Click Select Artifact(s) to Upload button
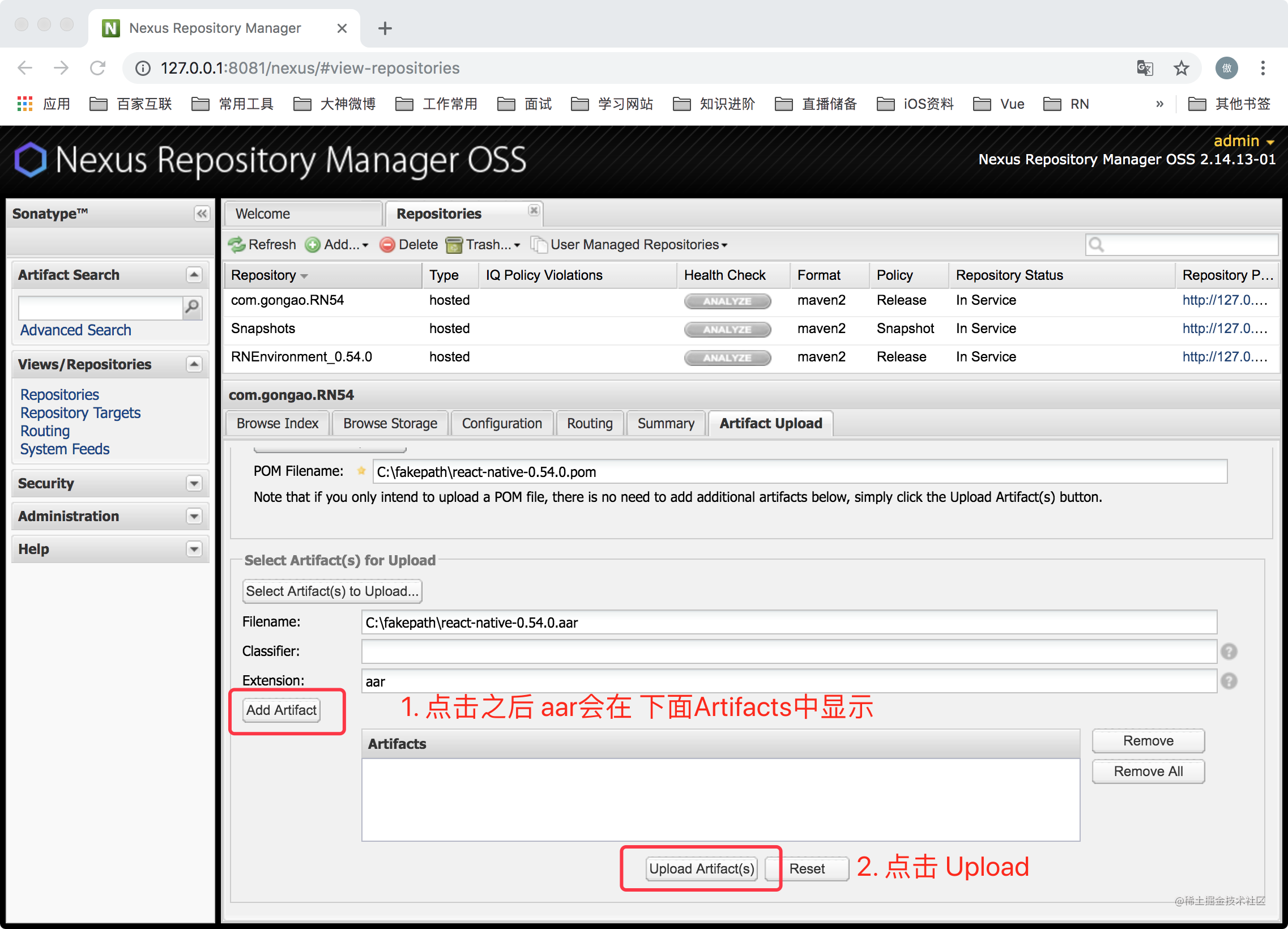 click(x=332, y=592)
